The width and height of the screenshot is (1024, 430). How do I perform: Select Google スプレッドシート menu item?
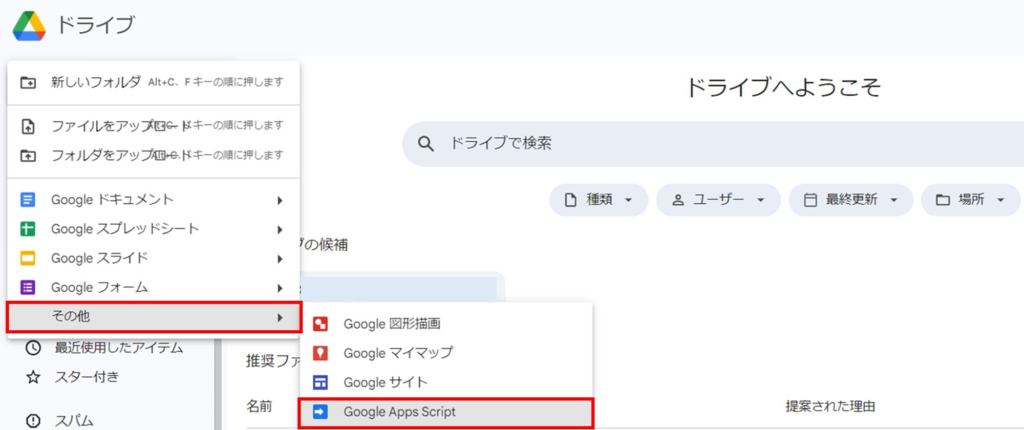click(x=153, y=229)
